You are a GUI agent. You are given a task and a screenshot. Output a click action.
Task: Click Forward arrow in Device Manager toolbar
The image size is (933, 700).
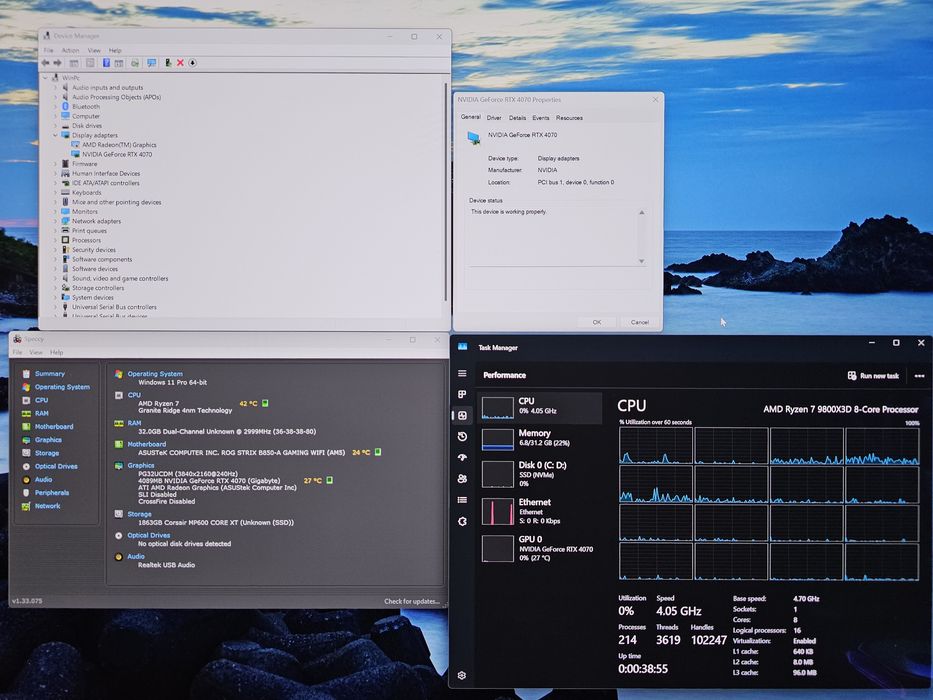[58, 62]
